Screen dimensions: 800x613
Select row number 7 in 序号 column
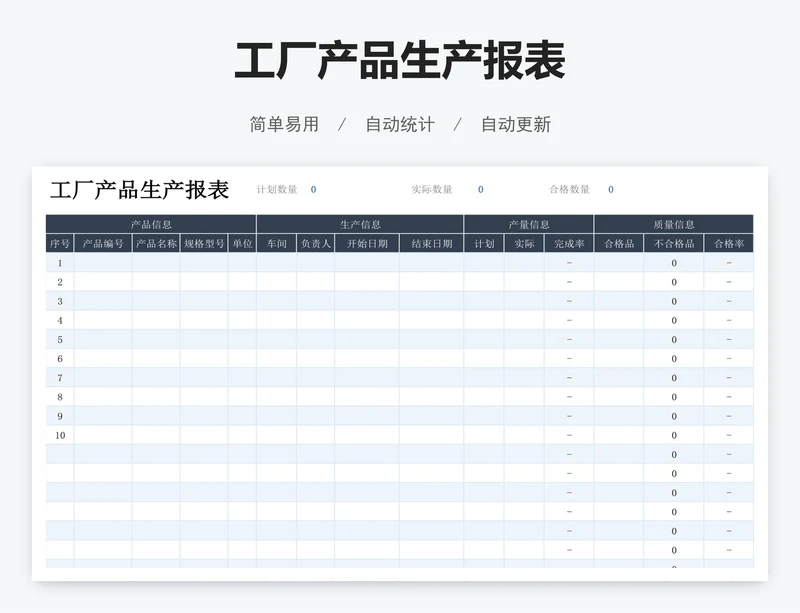pyautogui.click(x=60, y=378)
